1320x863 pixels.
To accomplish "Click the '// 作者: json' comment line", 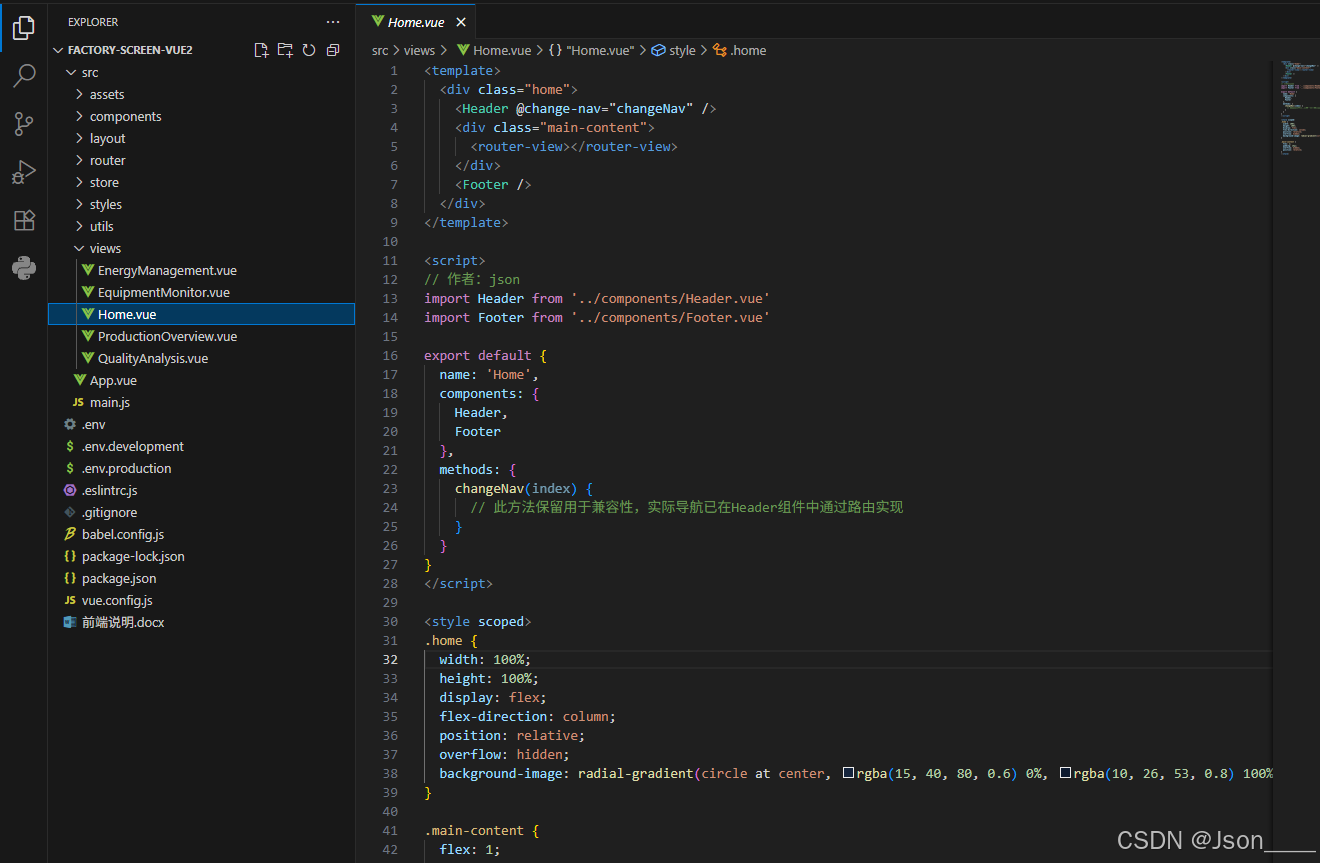I will click(472, 279).
